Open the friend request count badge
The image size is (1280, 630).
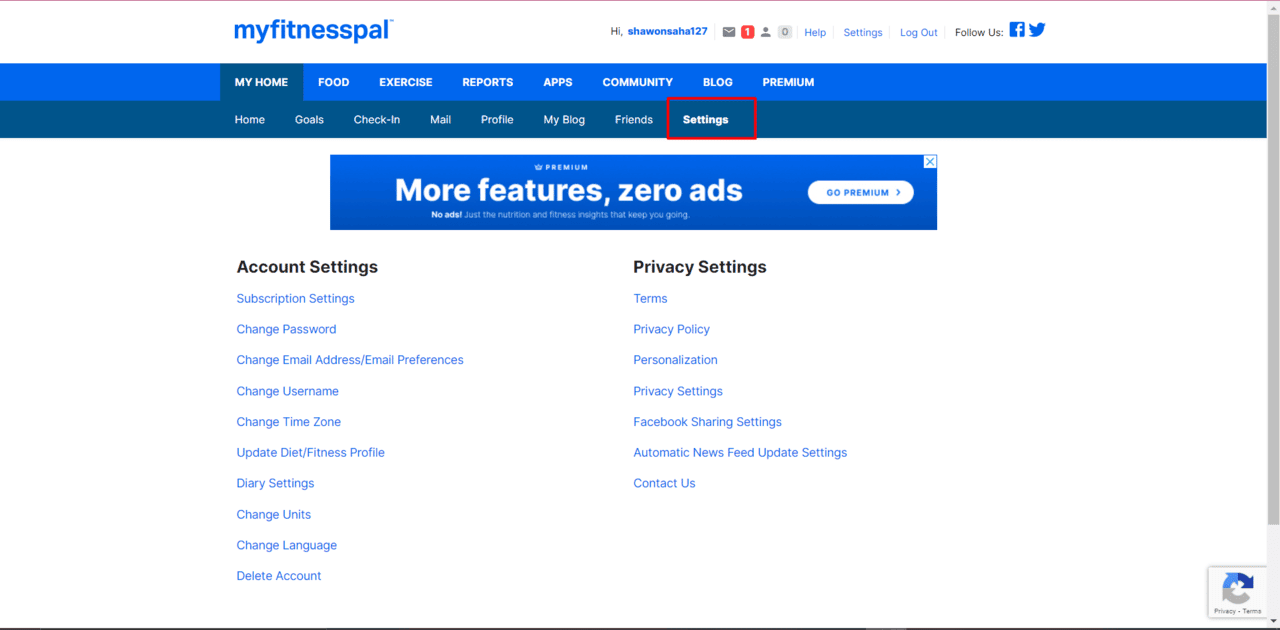(785, 32)
